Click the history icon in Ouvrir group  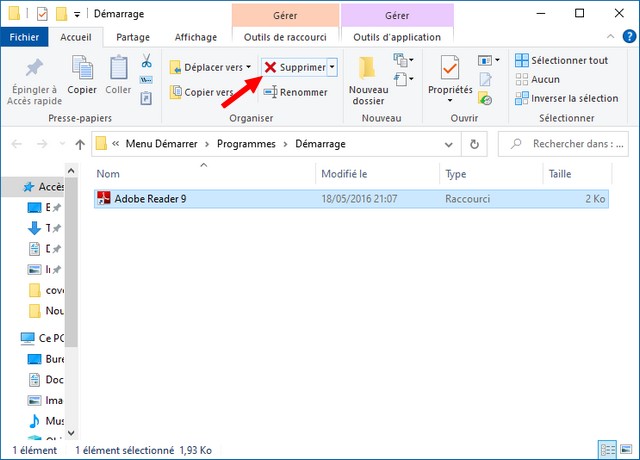[485, 99]
